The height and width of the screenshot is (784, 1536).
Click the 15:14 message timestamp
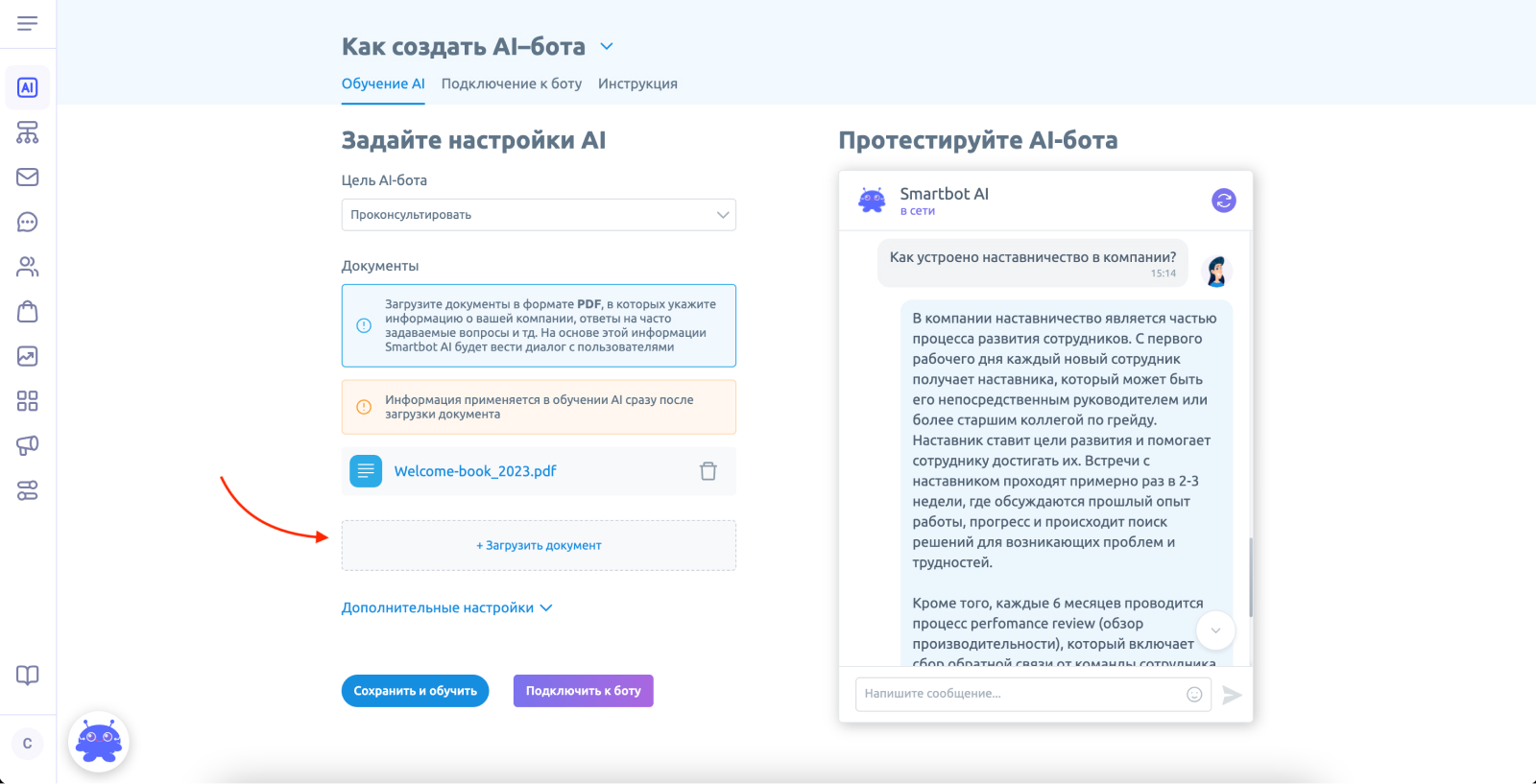tap(1164, 273)
